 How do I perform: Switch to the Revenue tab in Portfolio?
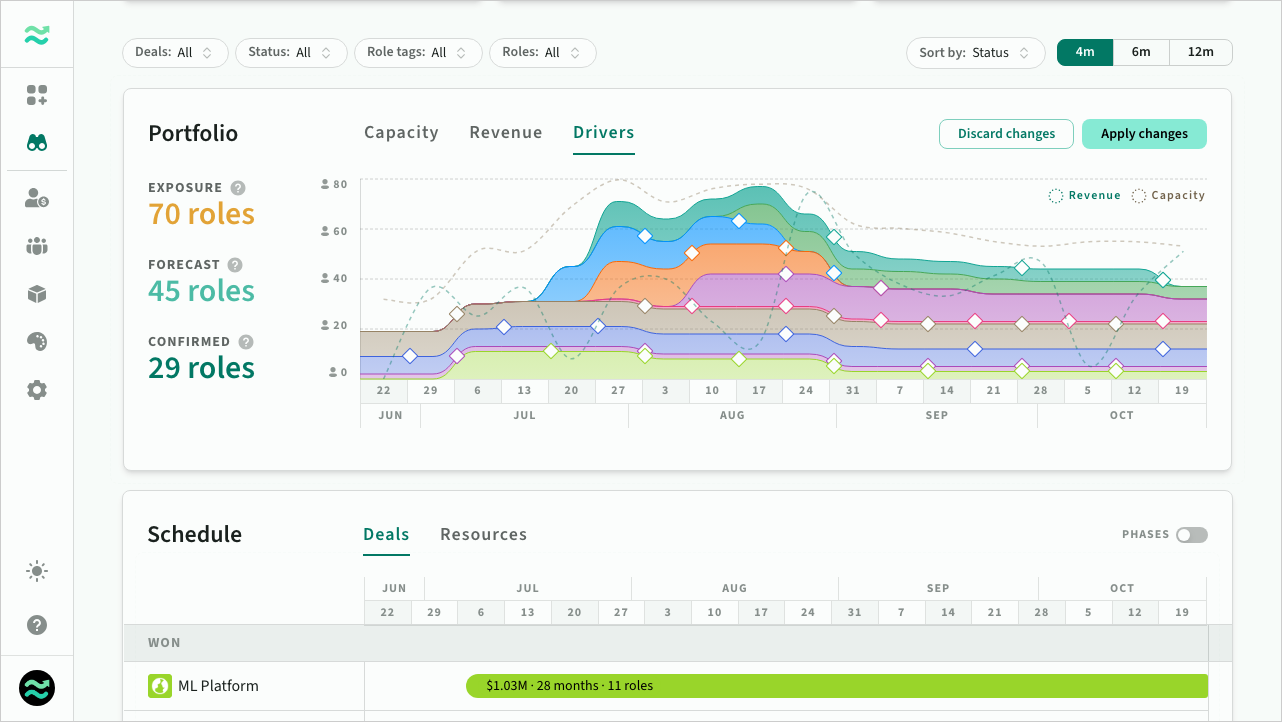[506, 133]
